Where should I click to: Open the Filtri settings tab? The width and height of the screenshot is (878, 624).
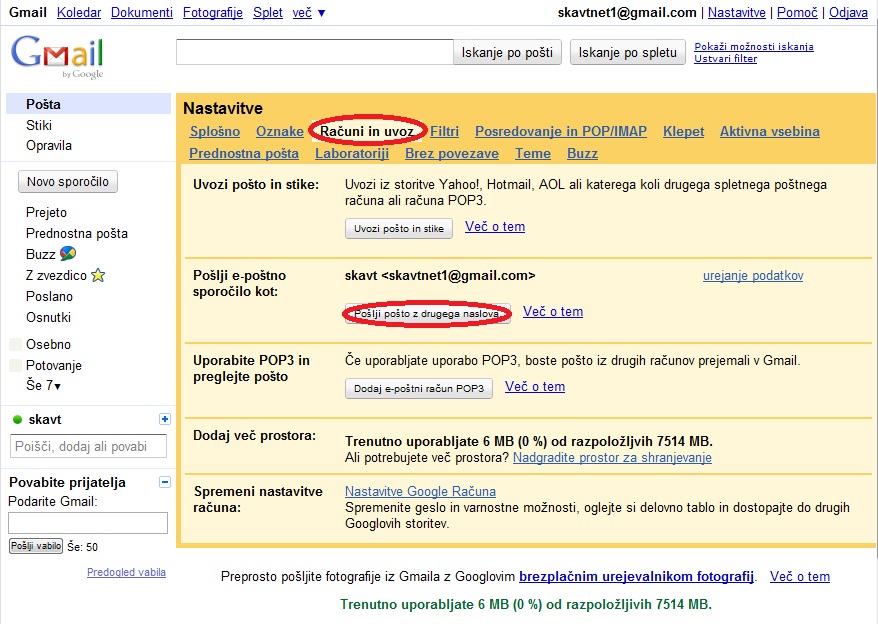point(445,132)
